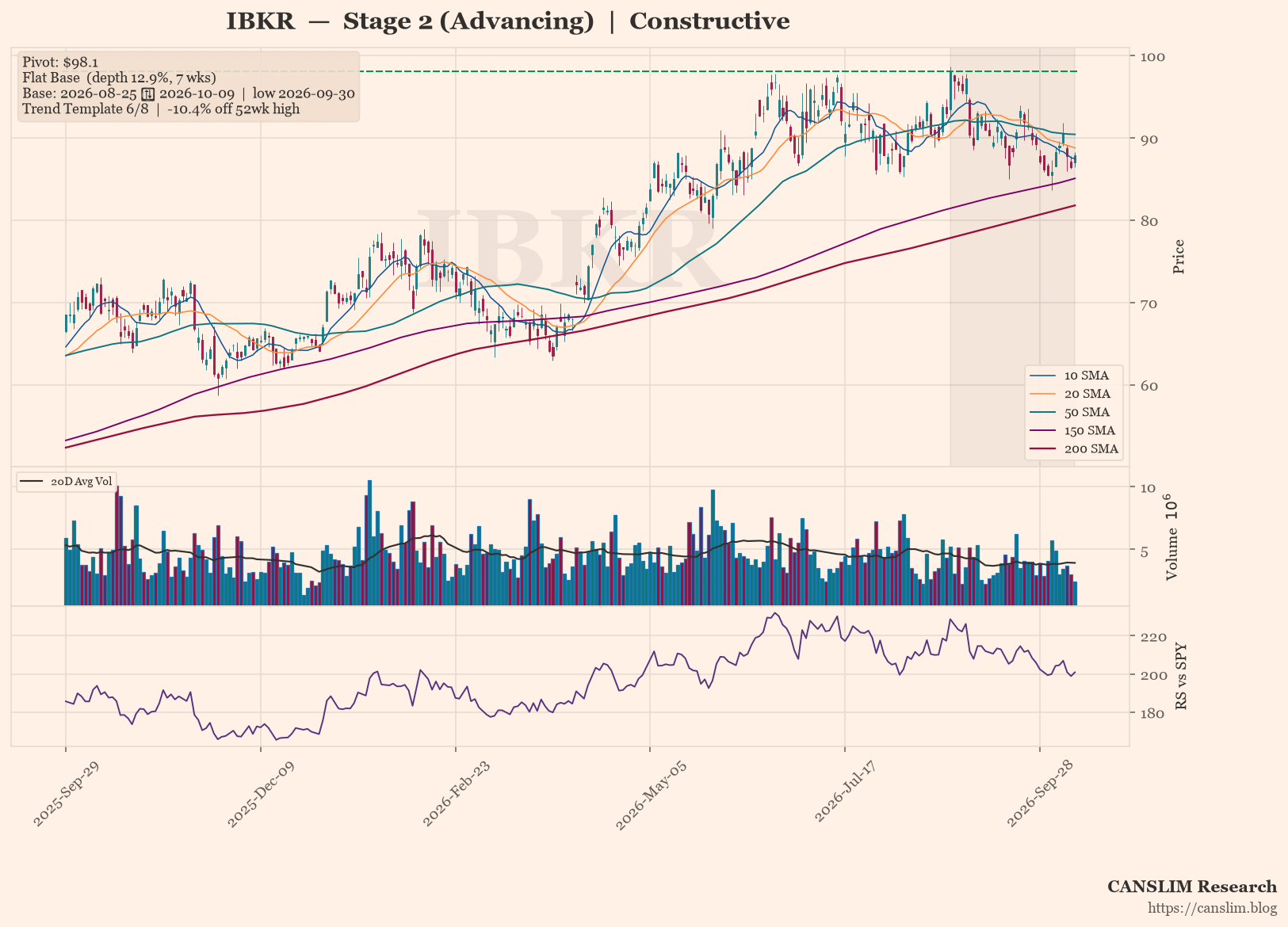Click price axis tick '80'
The image size is (1288, 927).
coord(1148,221)
